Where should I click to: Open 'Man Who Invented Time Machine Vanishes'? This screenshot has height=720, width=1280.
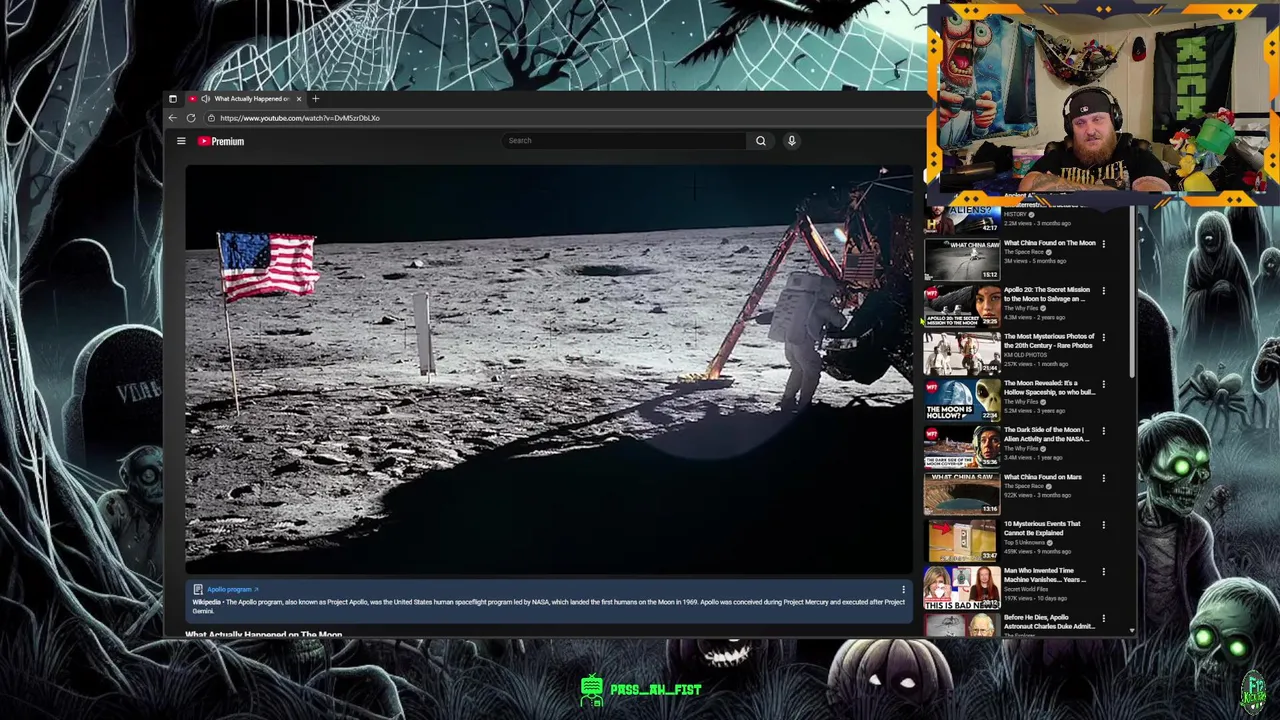1045,575
